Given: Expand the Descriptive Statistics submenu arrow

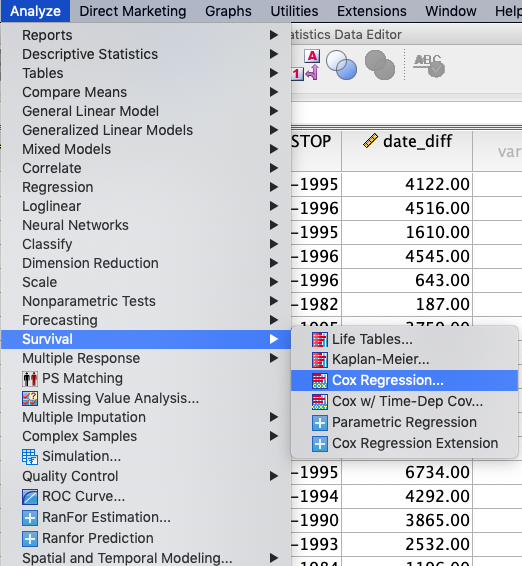Looking at the screenshot, I should tap(274, 54).
